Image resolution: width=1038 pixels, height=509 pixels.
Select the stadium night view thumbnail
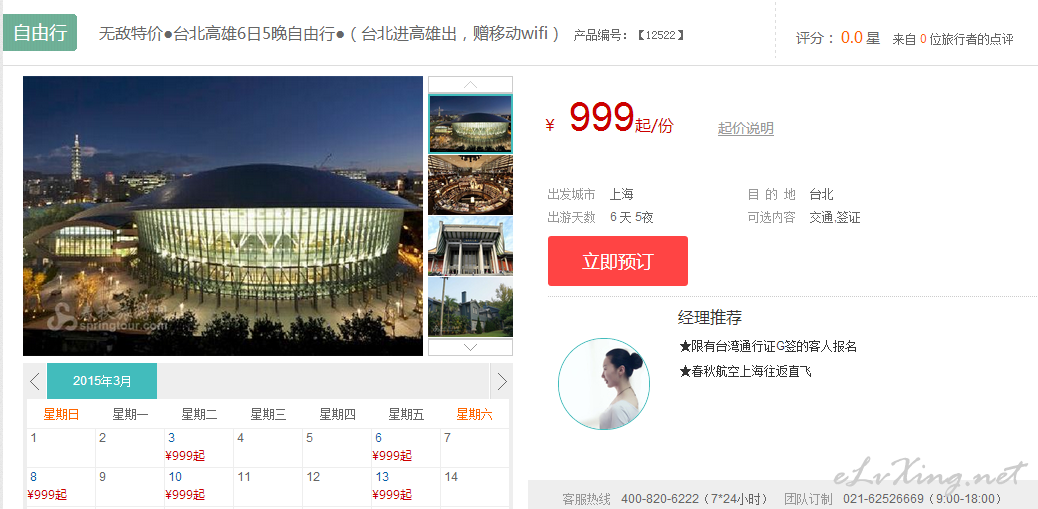470,124
